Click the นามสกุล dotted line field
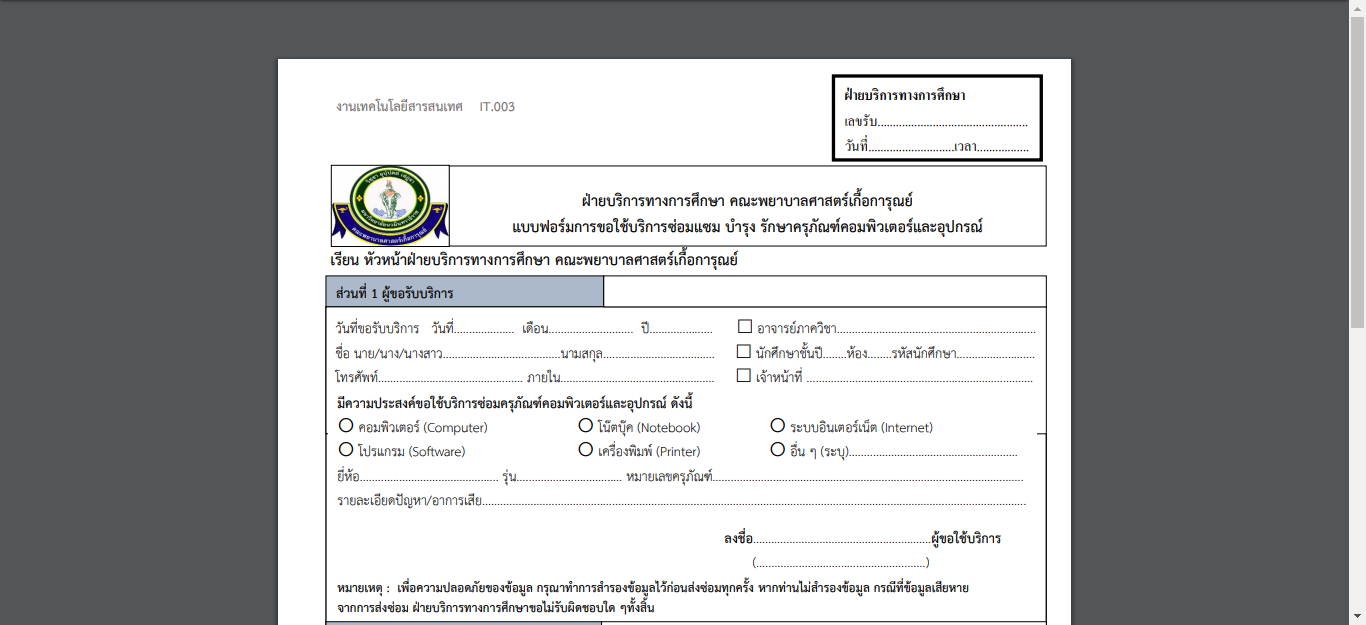 click(658, 353)
